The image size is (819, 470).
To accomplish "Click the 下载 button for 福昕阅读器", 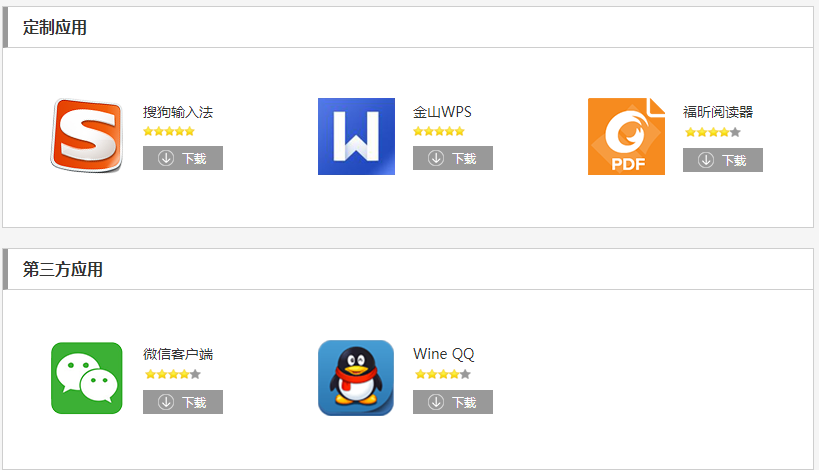I will tap(723, 160).
